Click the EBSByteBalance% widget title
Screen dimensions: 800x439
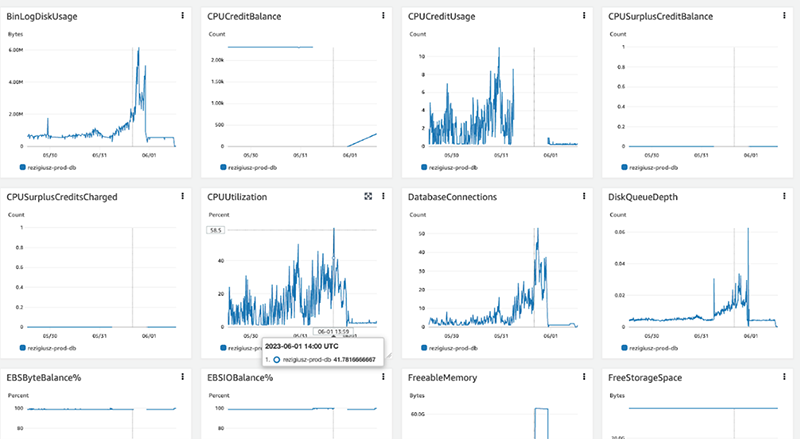tap(44, 378)
